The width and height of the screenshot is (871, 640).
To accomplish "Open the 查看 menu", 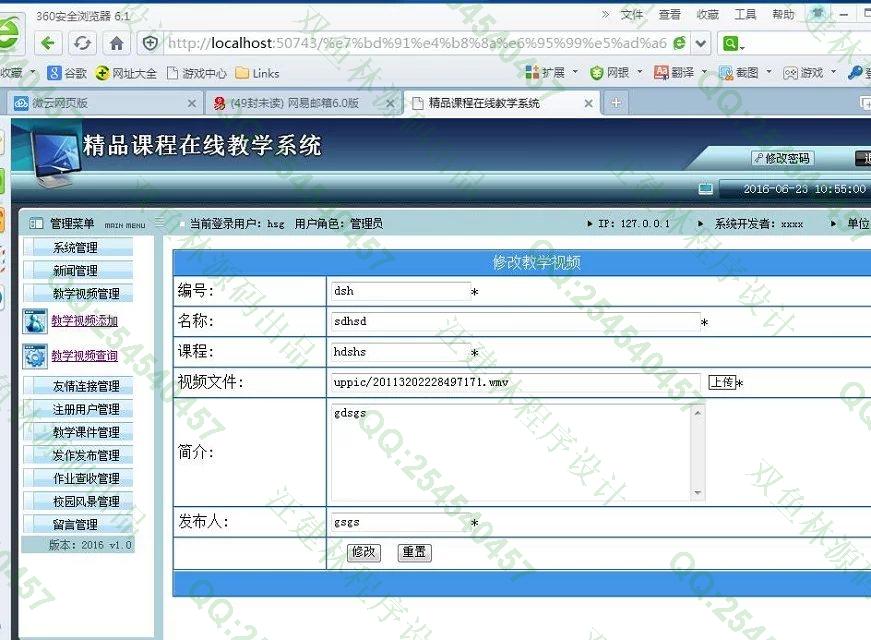I will [x=669, y=14].
